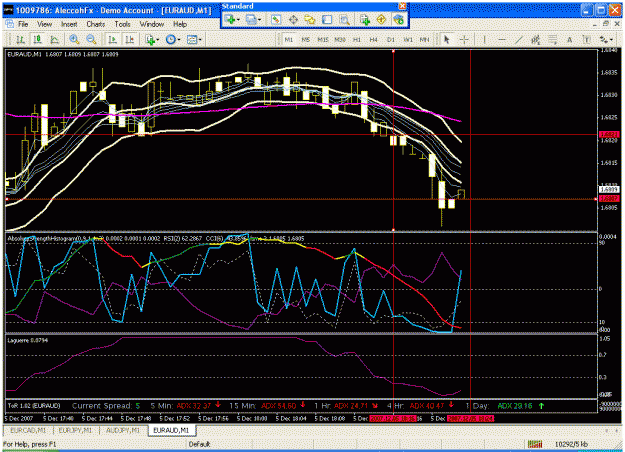
Task: Toggle chart shift from right border
Action: [130, 39]
